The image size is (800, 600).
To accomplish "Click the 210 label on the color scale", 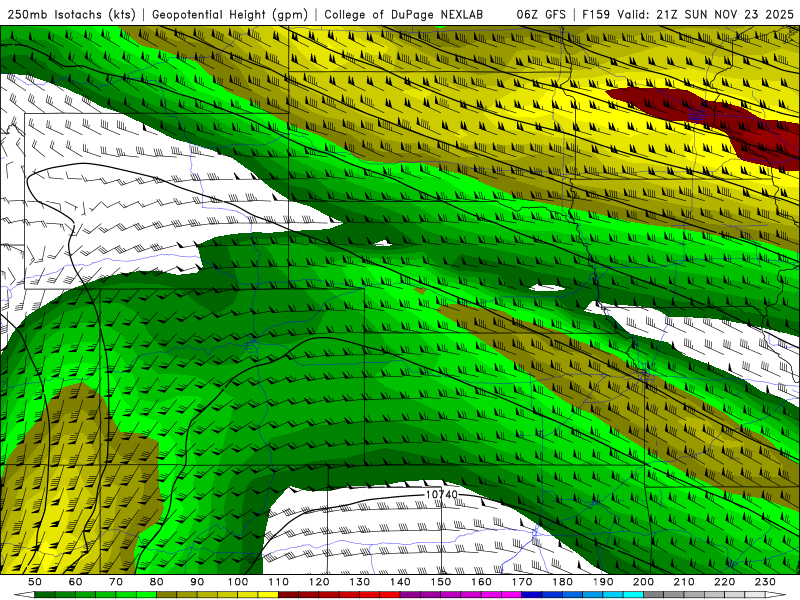I will click(684, 582).
